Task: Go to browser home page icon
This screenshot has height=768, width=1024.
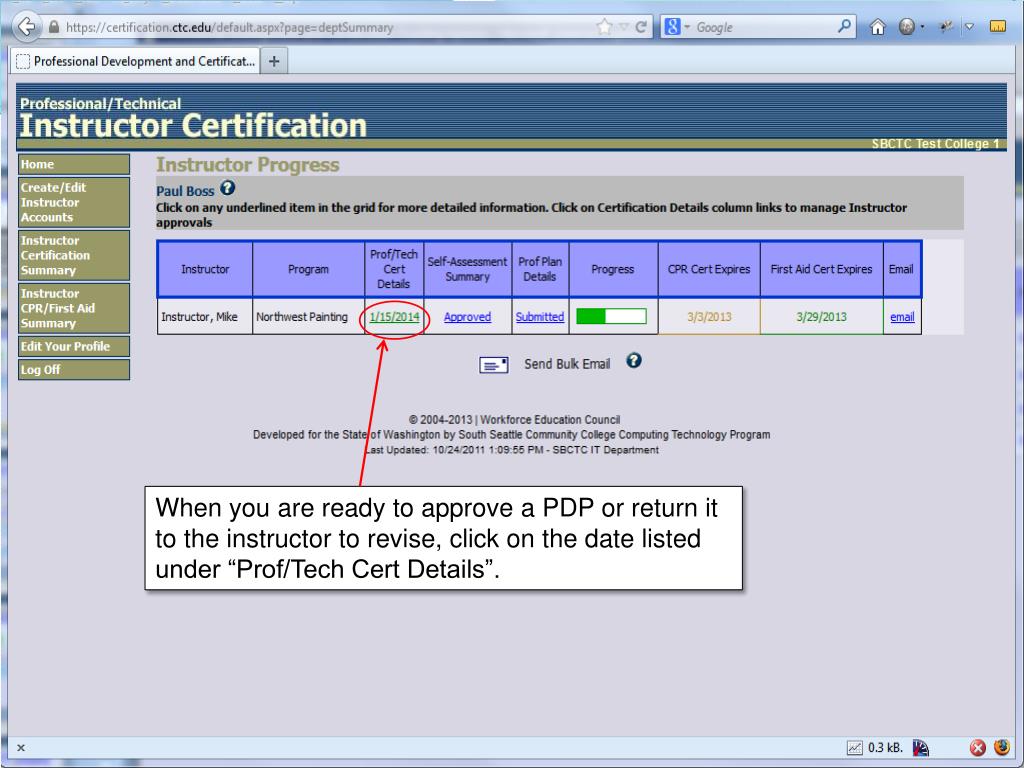Action: coord(878,27)
